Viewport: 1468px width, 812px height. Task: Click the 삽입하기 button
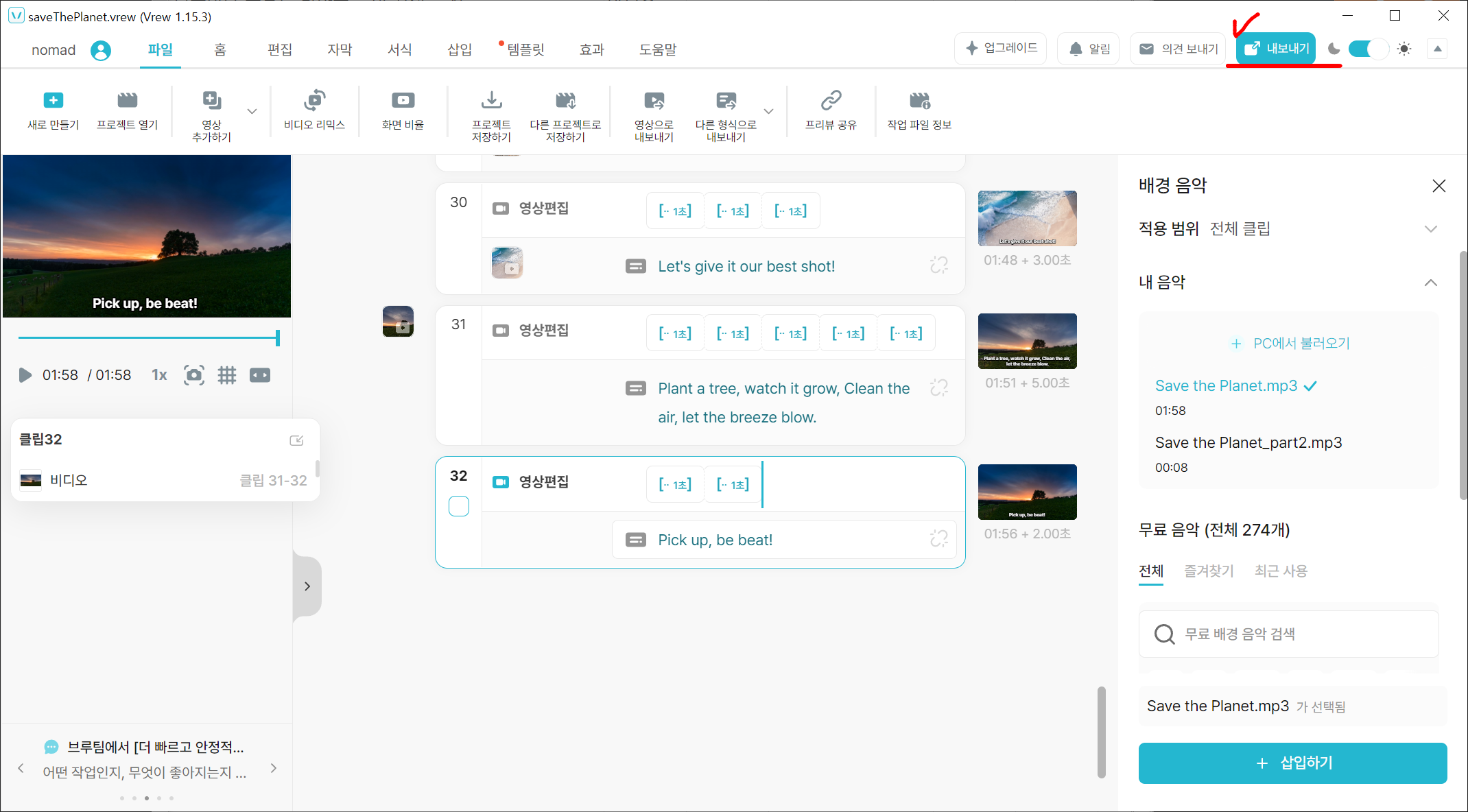[1292, 763]
